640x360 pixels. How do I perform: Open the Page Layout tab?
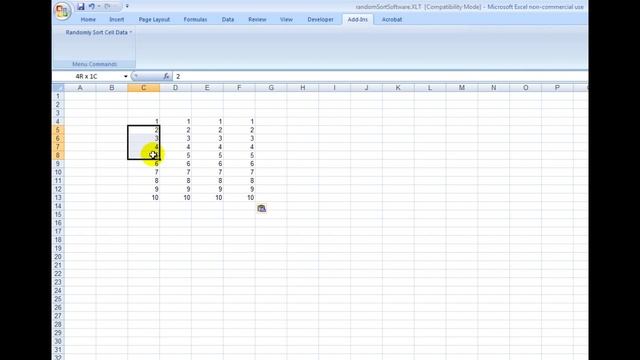tap(154, 20)
